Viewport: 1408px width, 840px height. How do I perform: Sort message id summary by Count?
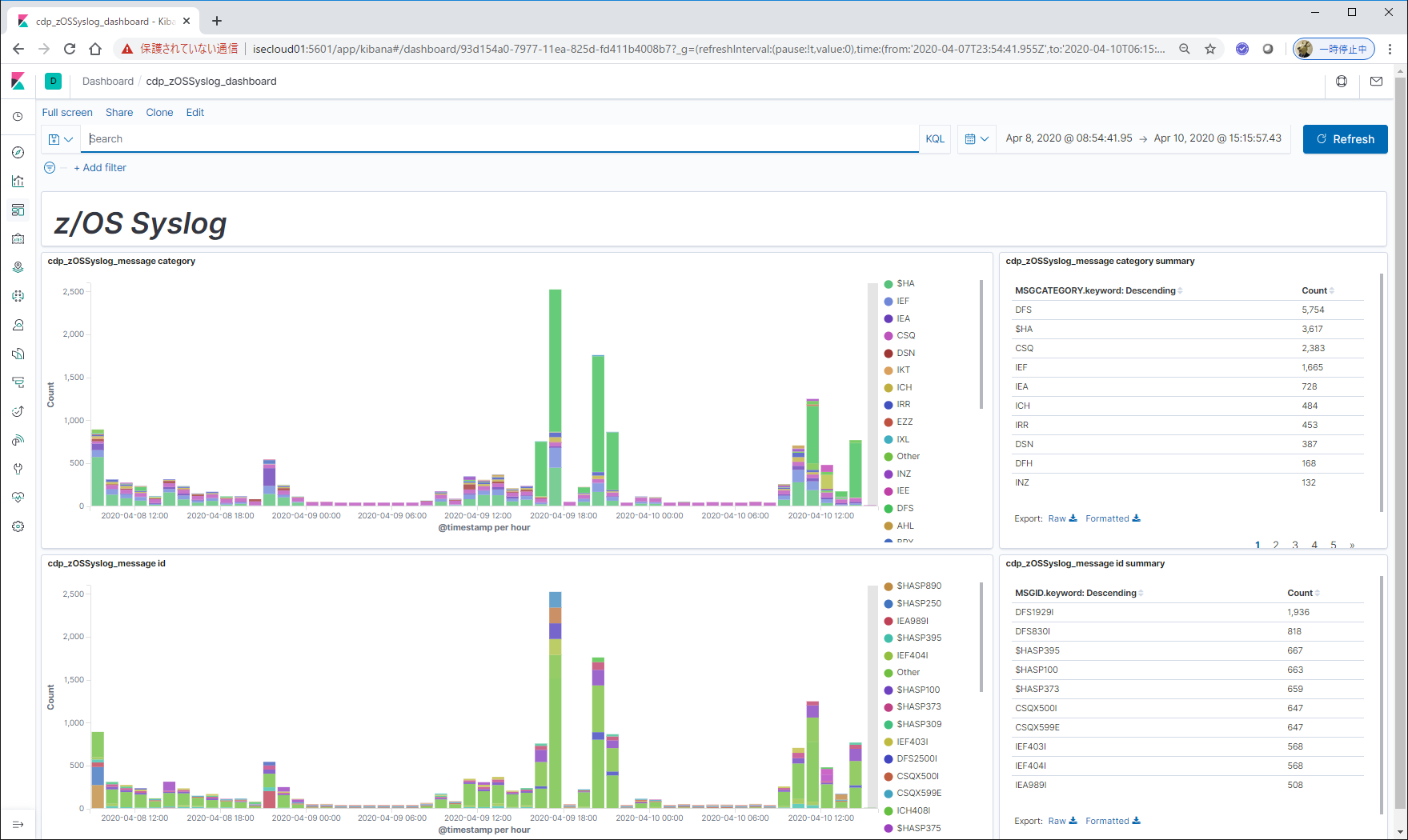click(1304, 593)
